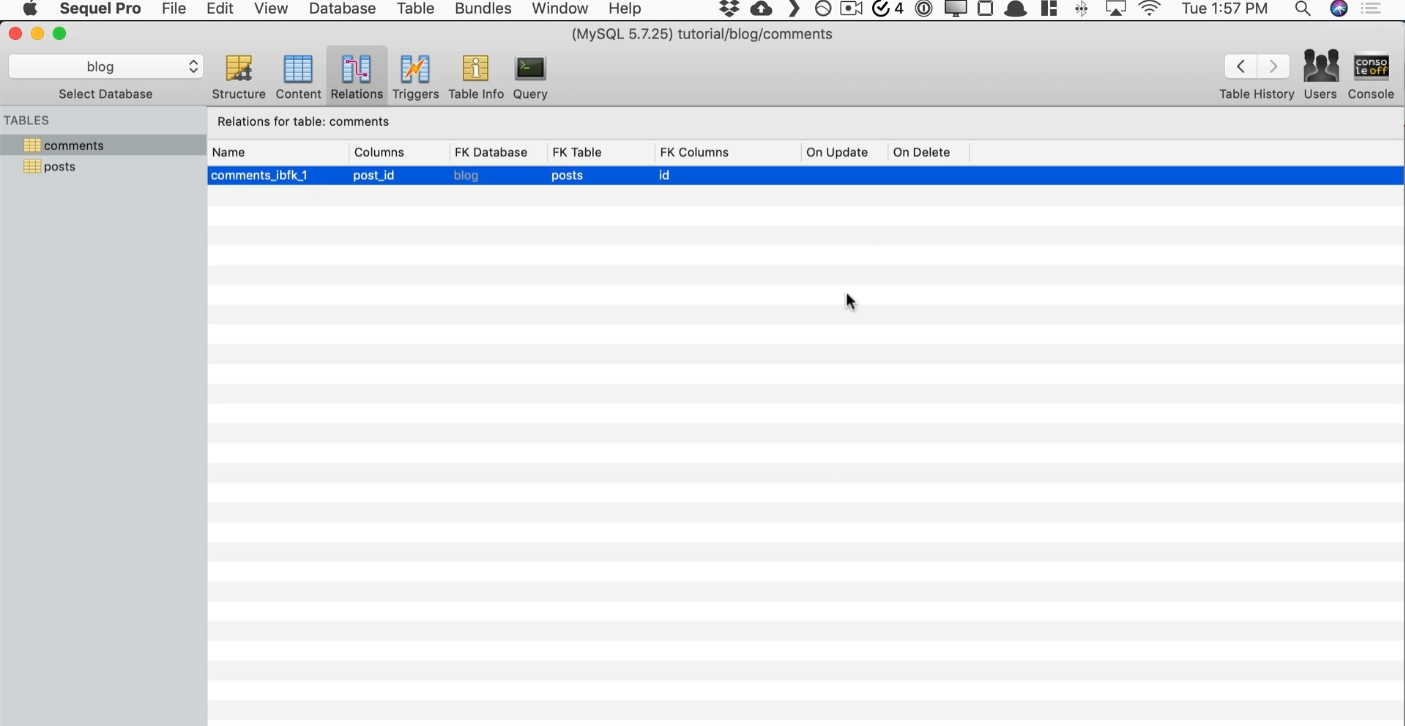Click the post_id cell in relation row
Image resolution: width=1405 pixels, height=726 pixels.
click(x=374, y=175)
